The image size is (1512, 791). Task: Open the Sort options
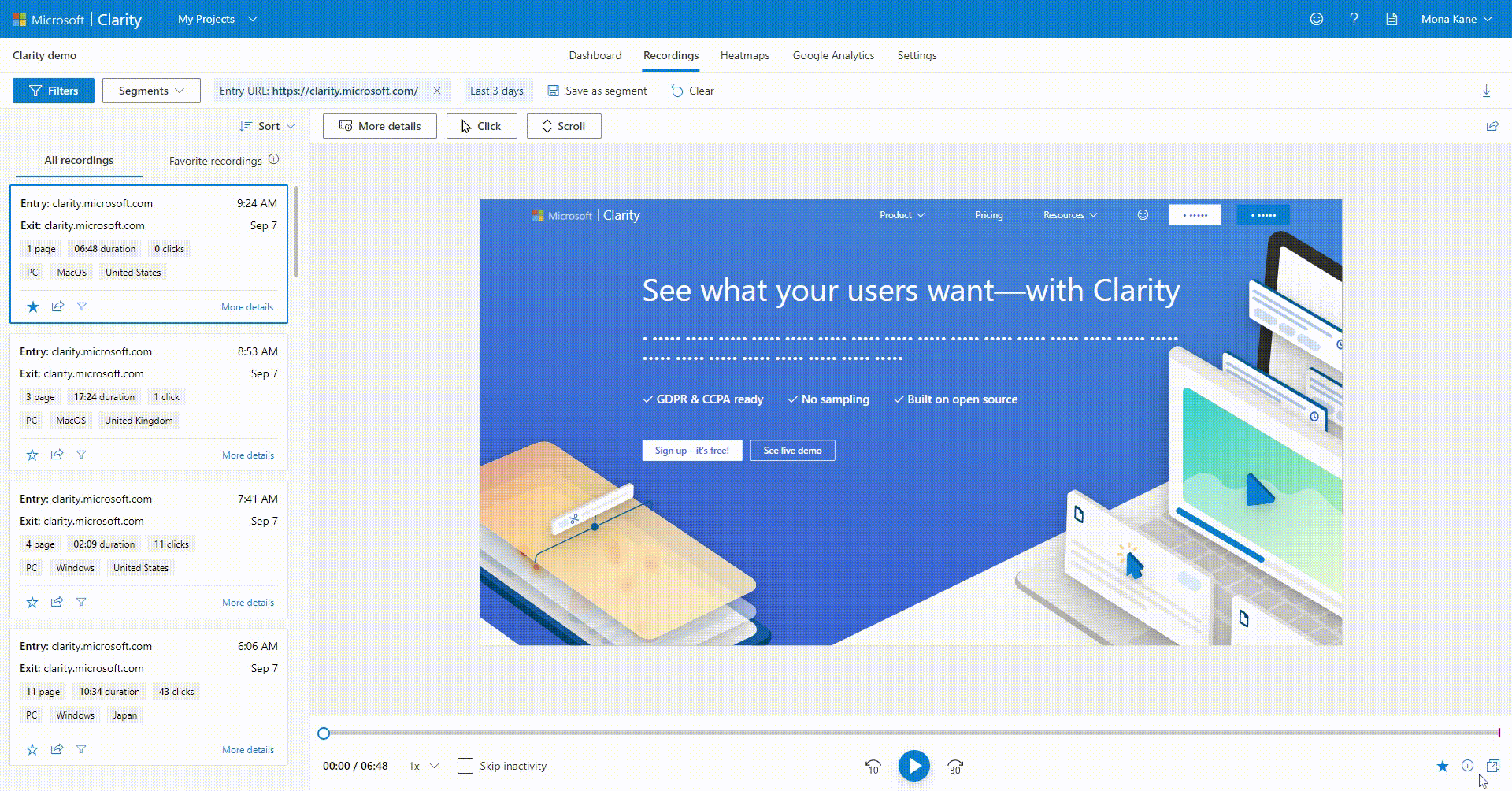coord(268,126)
